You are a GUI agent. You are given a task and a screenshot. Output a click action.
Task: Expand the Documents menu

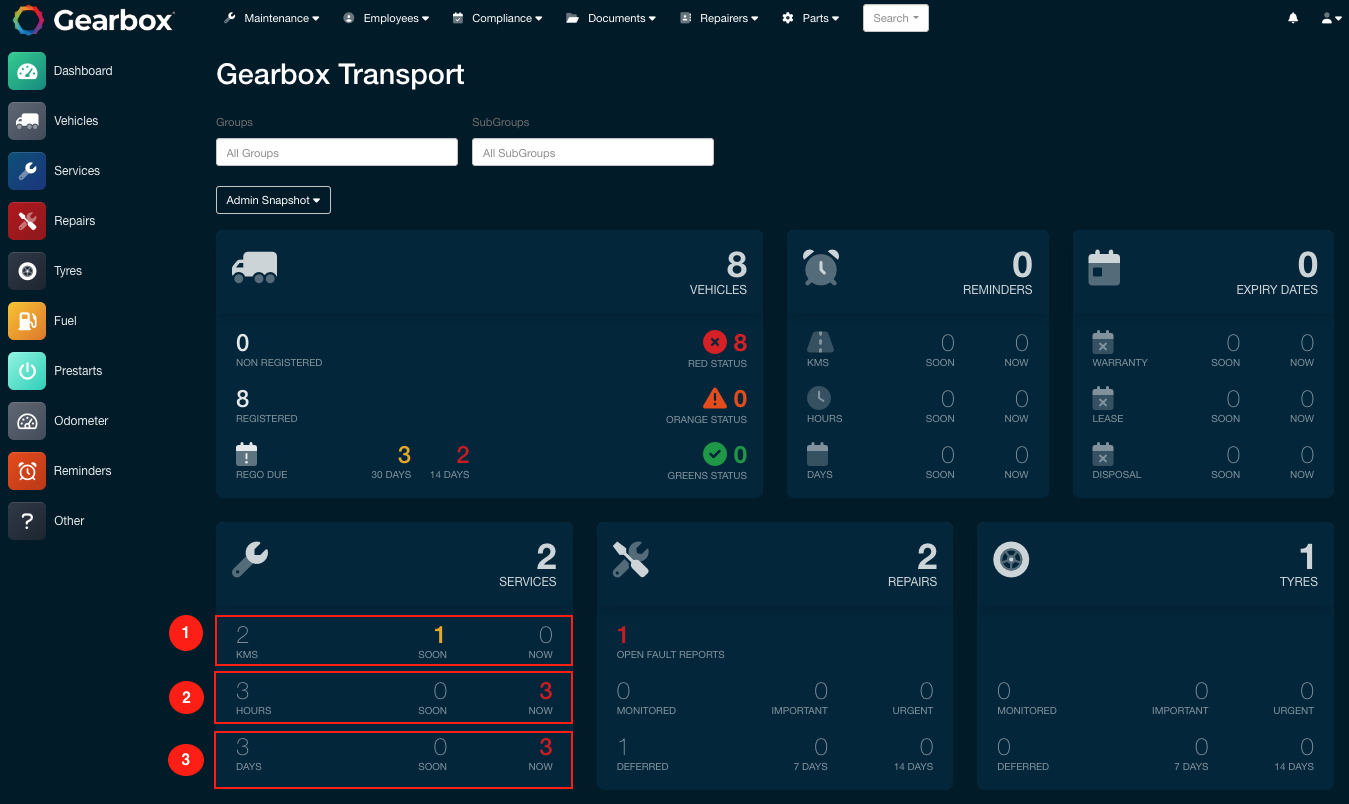coord(611,18)
